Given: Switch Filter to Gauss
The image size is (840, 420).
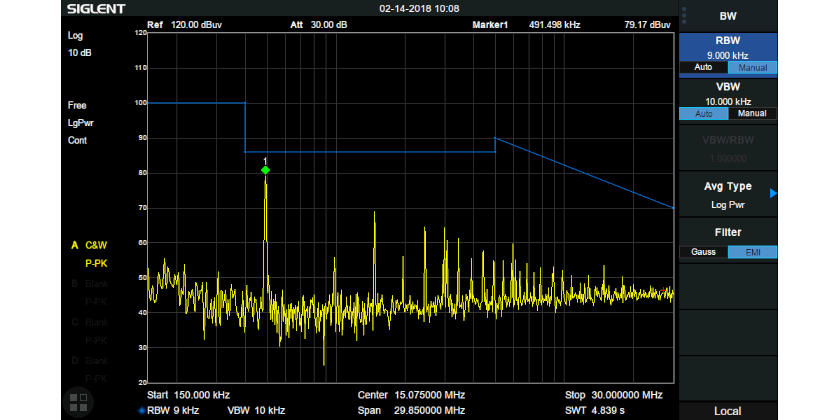Looking at the screenshot, I should point(703,252).
